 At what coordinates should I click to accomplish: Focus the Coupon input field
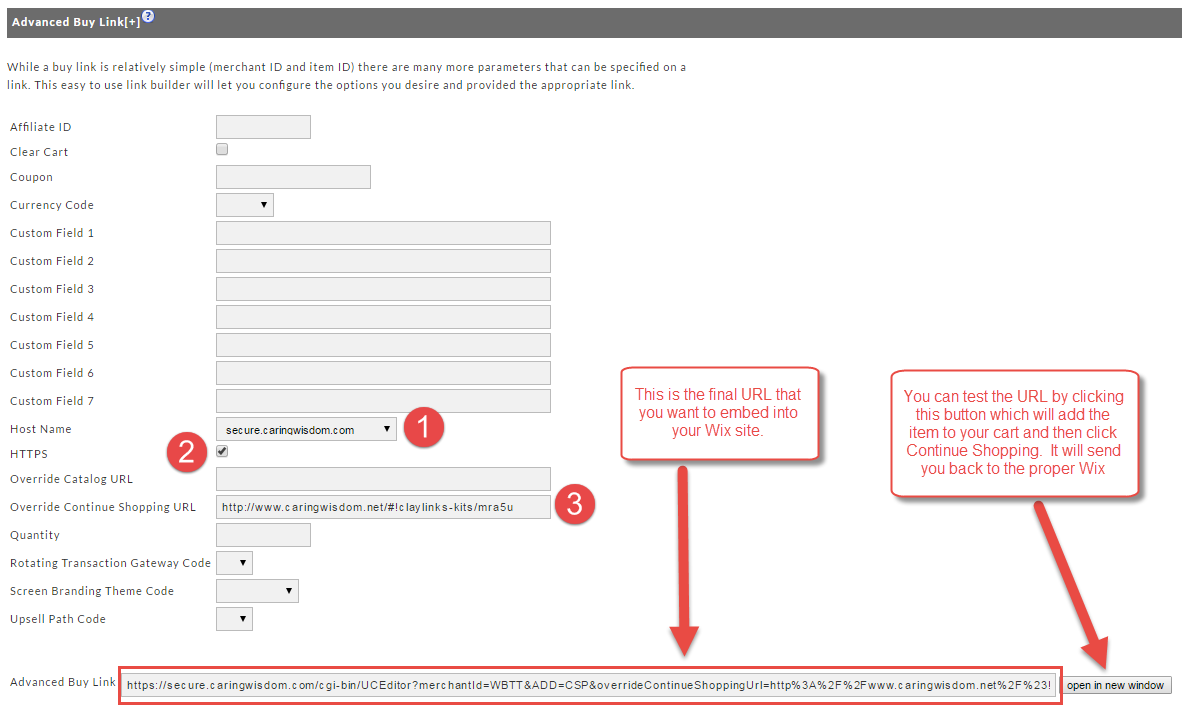293,177
